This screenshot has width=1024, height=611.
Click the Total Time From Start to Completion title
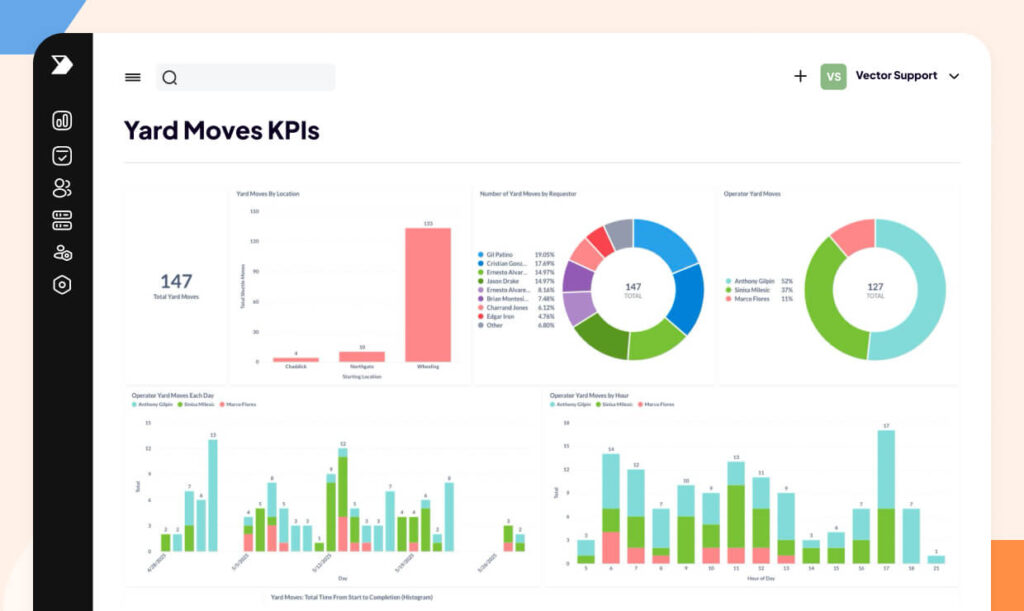(x=351, y=597)
